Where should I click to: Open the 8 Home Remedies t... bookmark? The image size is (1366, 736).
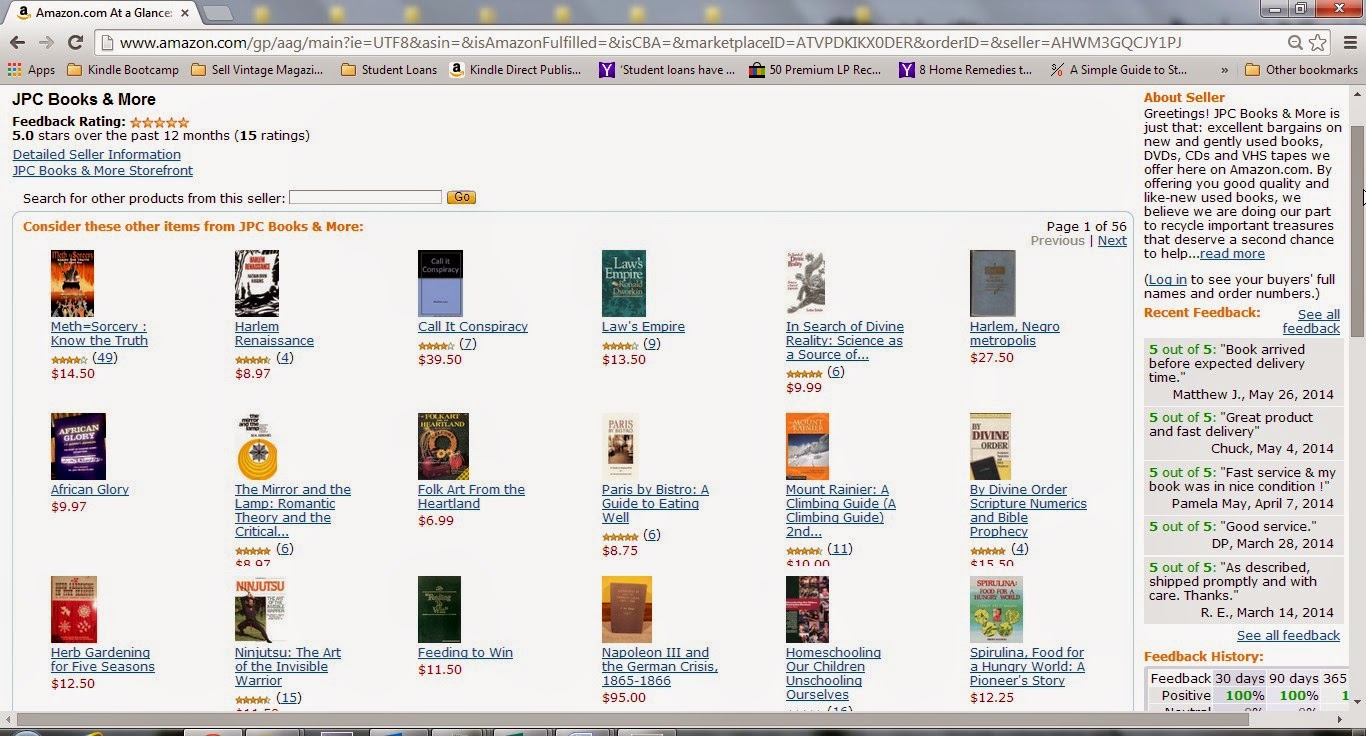click(x=966, y=70)
